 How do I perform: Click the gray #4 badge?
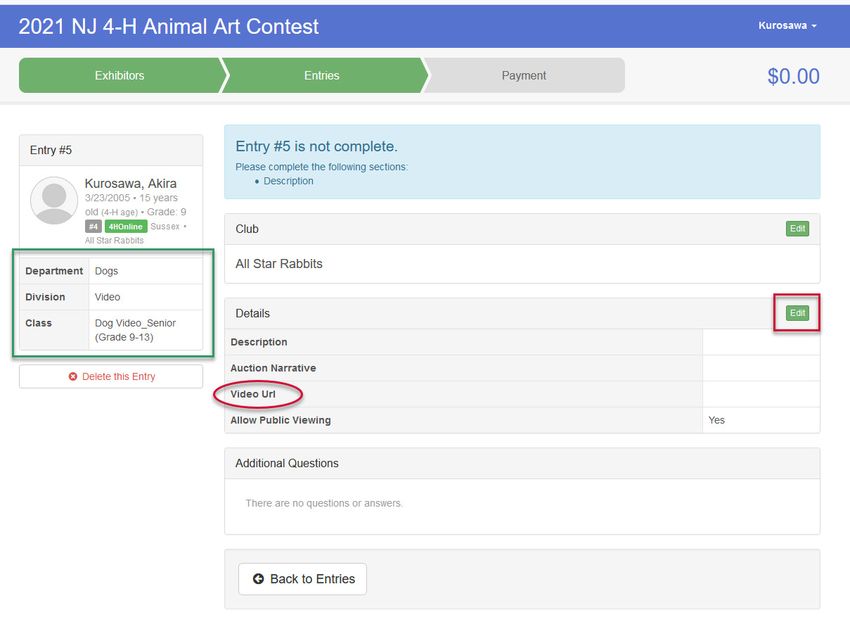click(93, 227)
